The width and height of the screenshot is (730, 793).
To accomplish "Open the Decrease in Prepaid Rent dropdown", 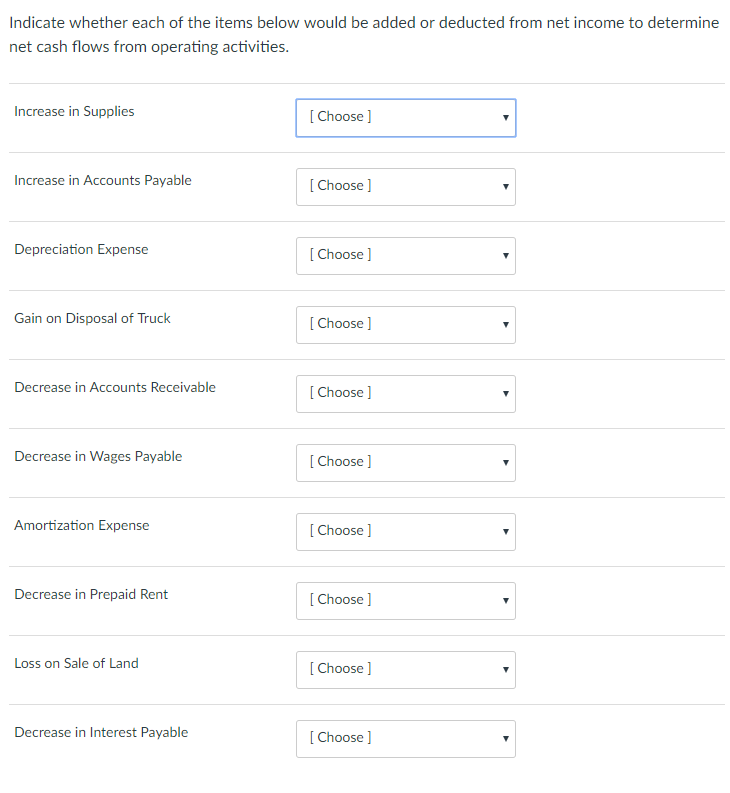I will click(405, 600).
